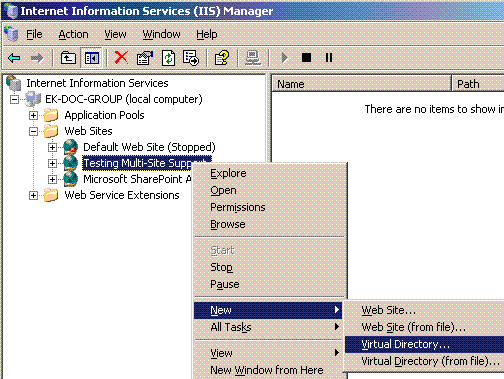Click the Web Service Extensions folder icon

(x=51, y=195)
